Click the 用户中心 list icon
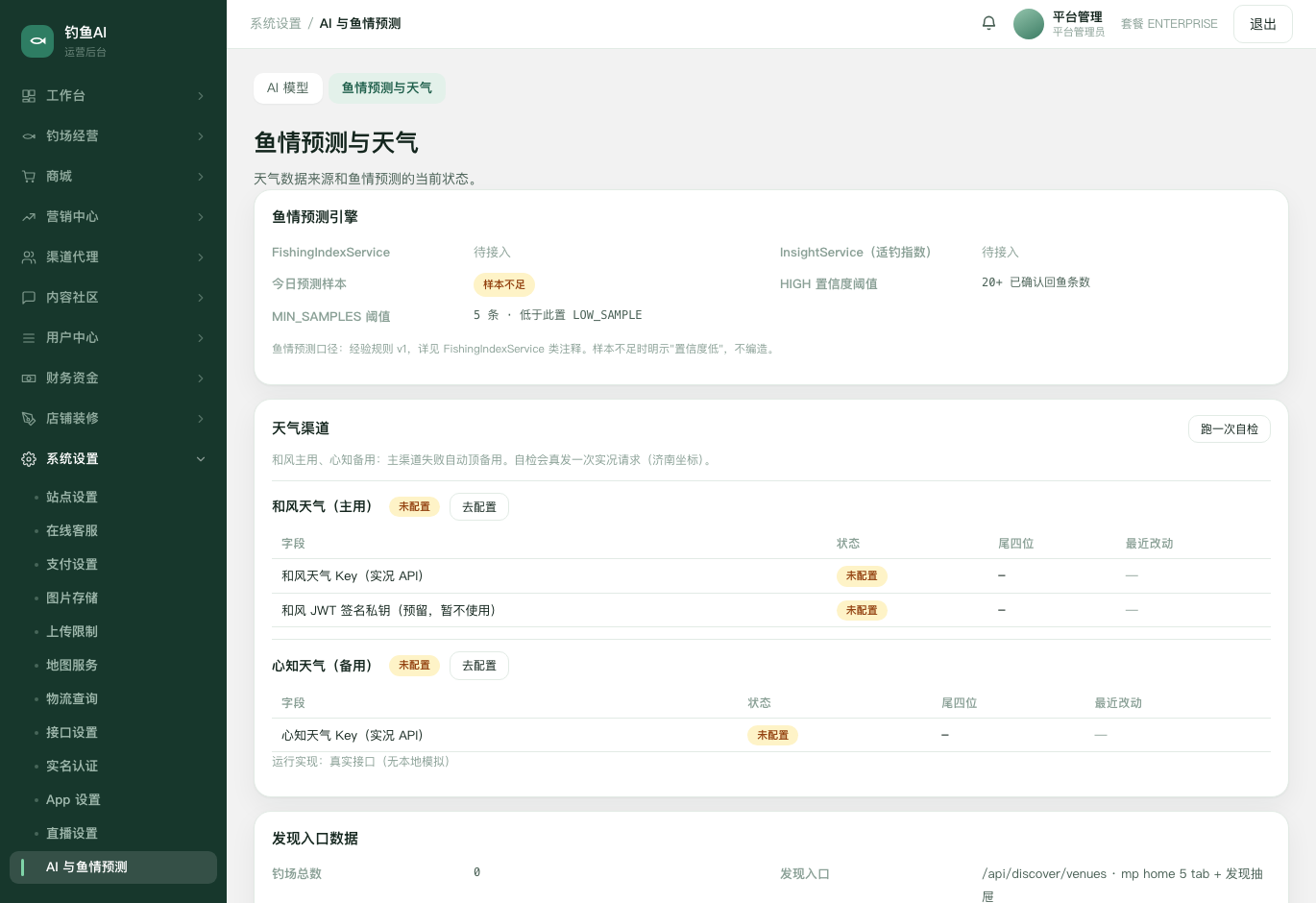1316x903 pixels. click(29, 338)
